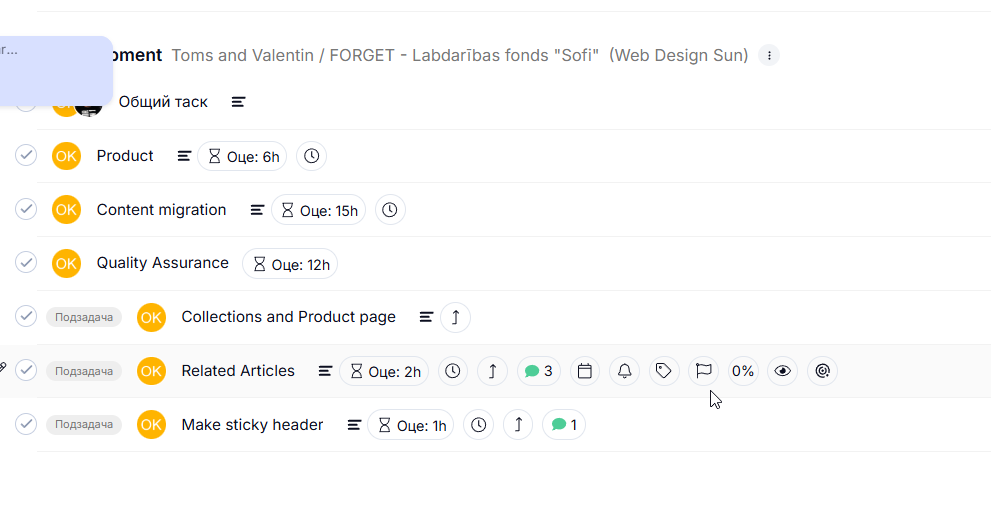This screenshot has width=991, height=505.
Task: Check off the Quality Assurance task
Action: (x=26, y=263)
